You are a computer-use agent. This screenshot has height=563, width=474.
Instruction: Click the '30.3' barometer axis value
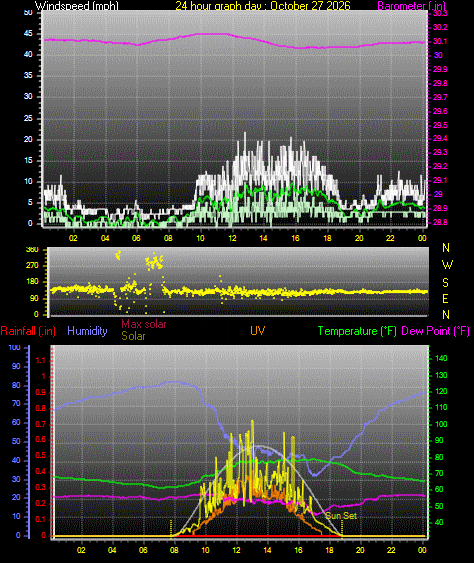tap(440, 14)
